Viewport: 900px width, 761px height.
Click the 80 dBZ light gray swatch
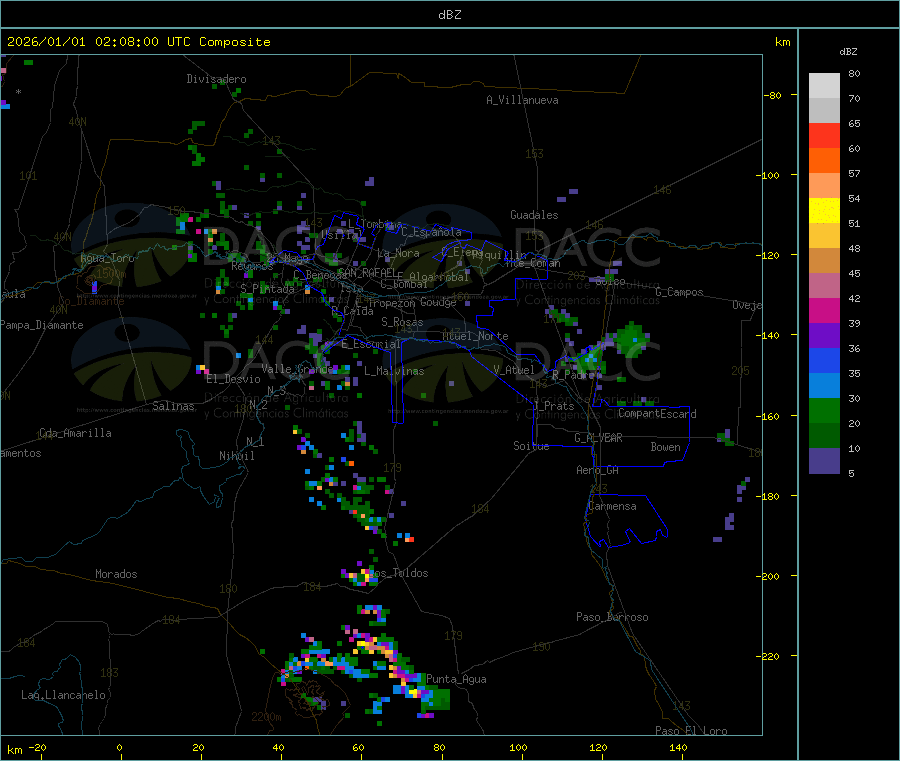pos(824,86)
